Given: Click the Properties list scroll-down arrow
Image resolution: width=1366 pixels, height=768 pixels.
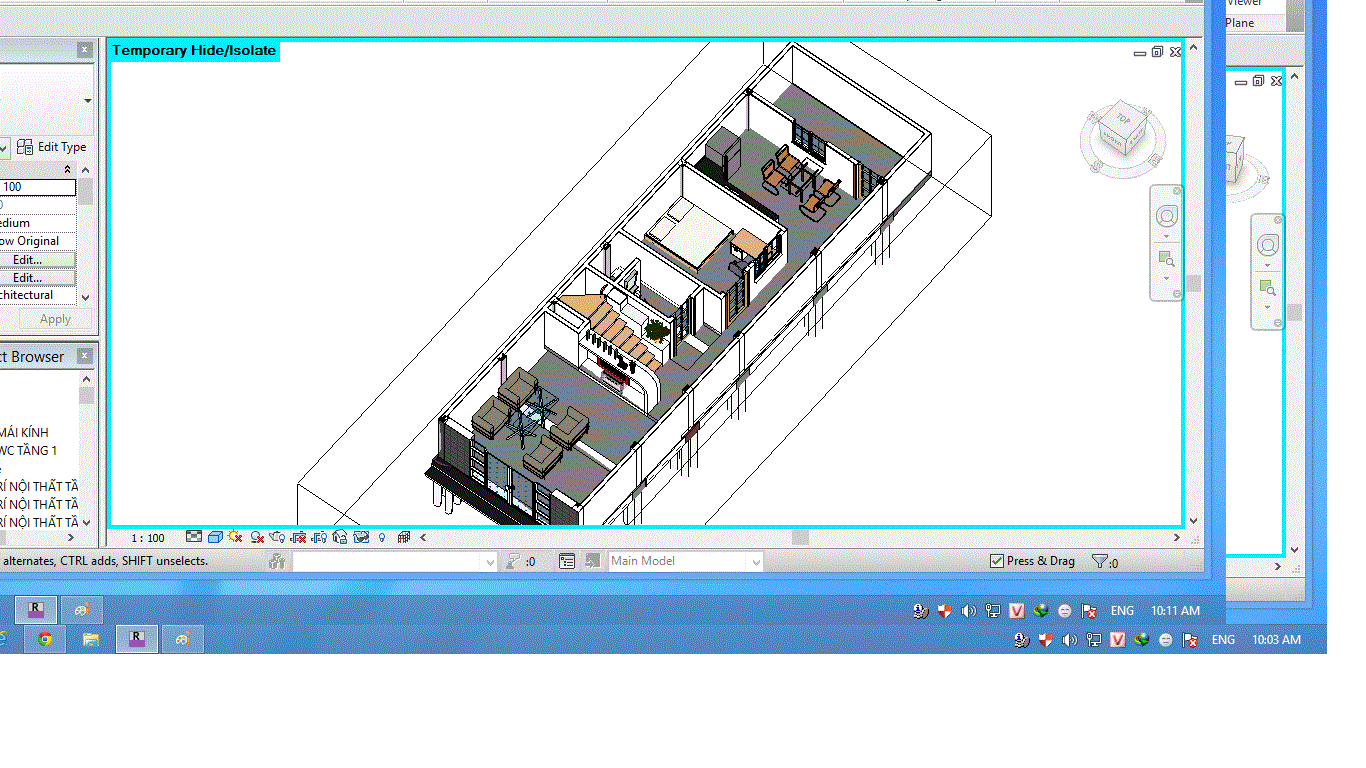Looking at the screenshot, I should pos(85,297).
